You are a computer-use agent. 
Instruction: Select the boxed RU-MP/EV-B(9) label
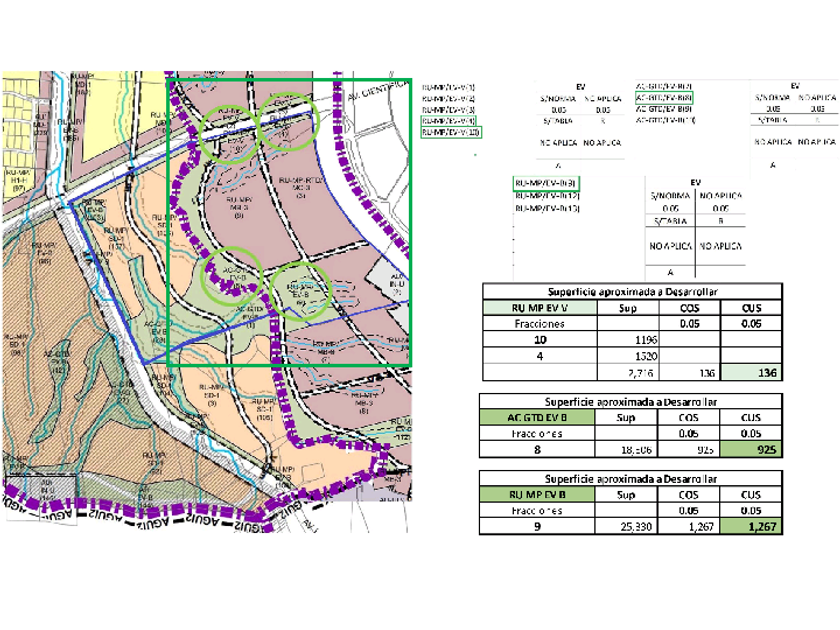(546, 183)
